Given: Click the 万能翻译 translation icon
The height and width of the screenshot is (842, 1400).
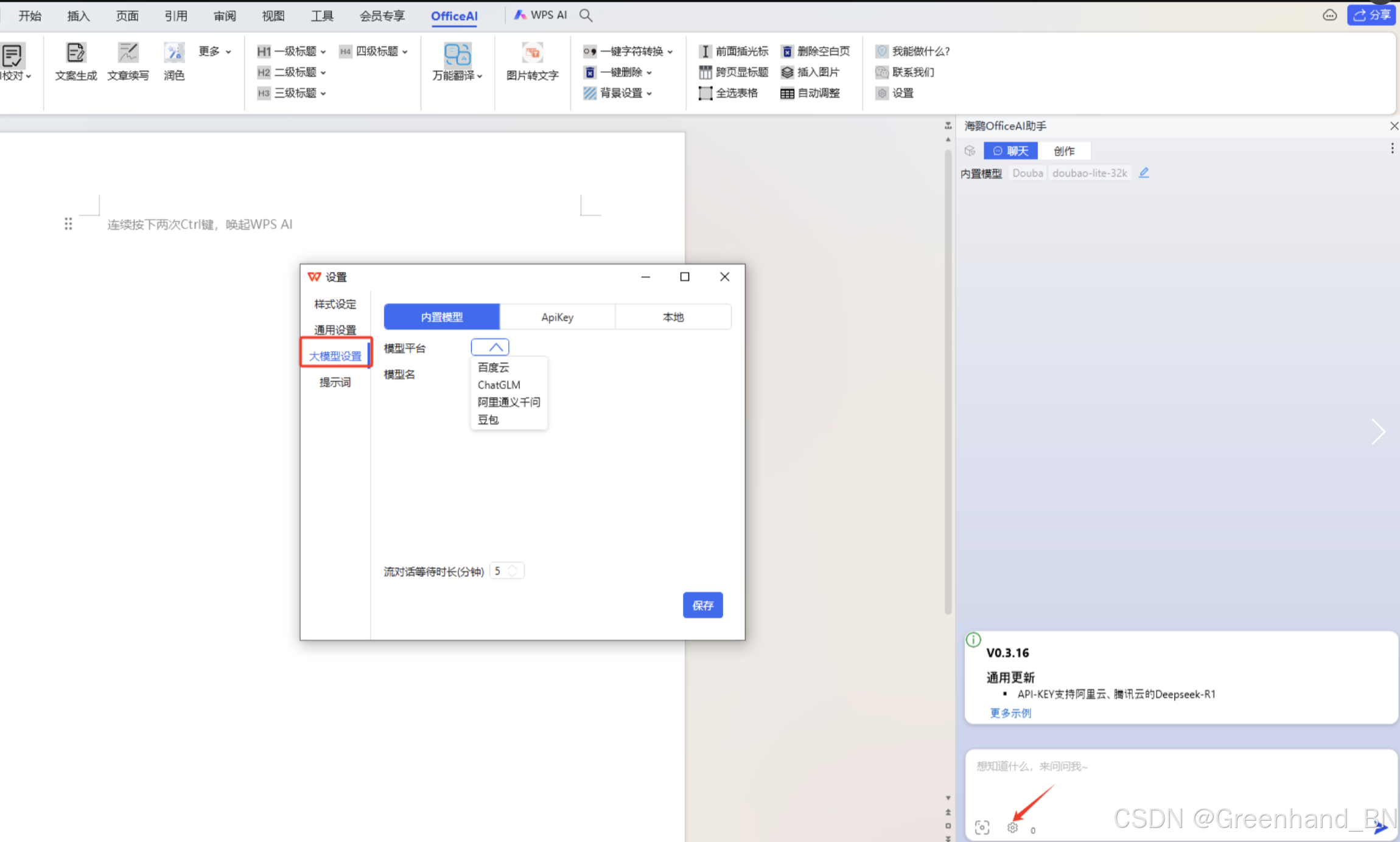Looking at the screenshot, I should [457, 55].
